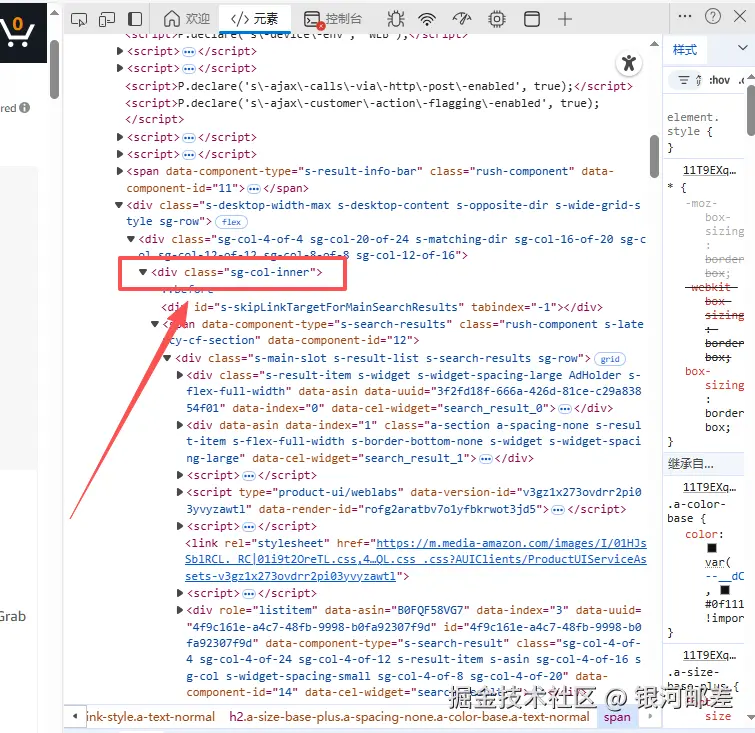The width and height of the screenshot is (755, 733).
Task: Collapse the s-main-slot div node
Action: tap(167, 358)
